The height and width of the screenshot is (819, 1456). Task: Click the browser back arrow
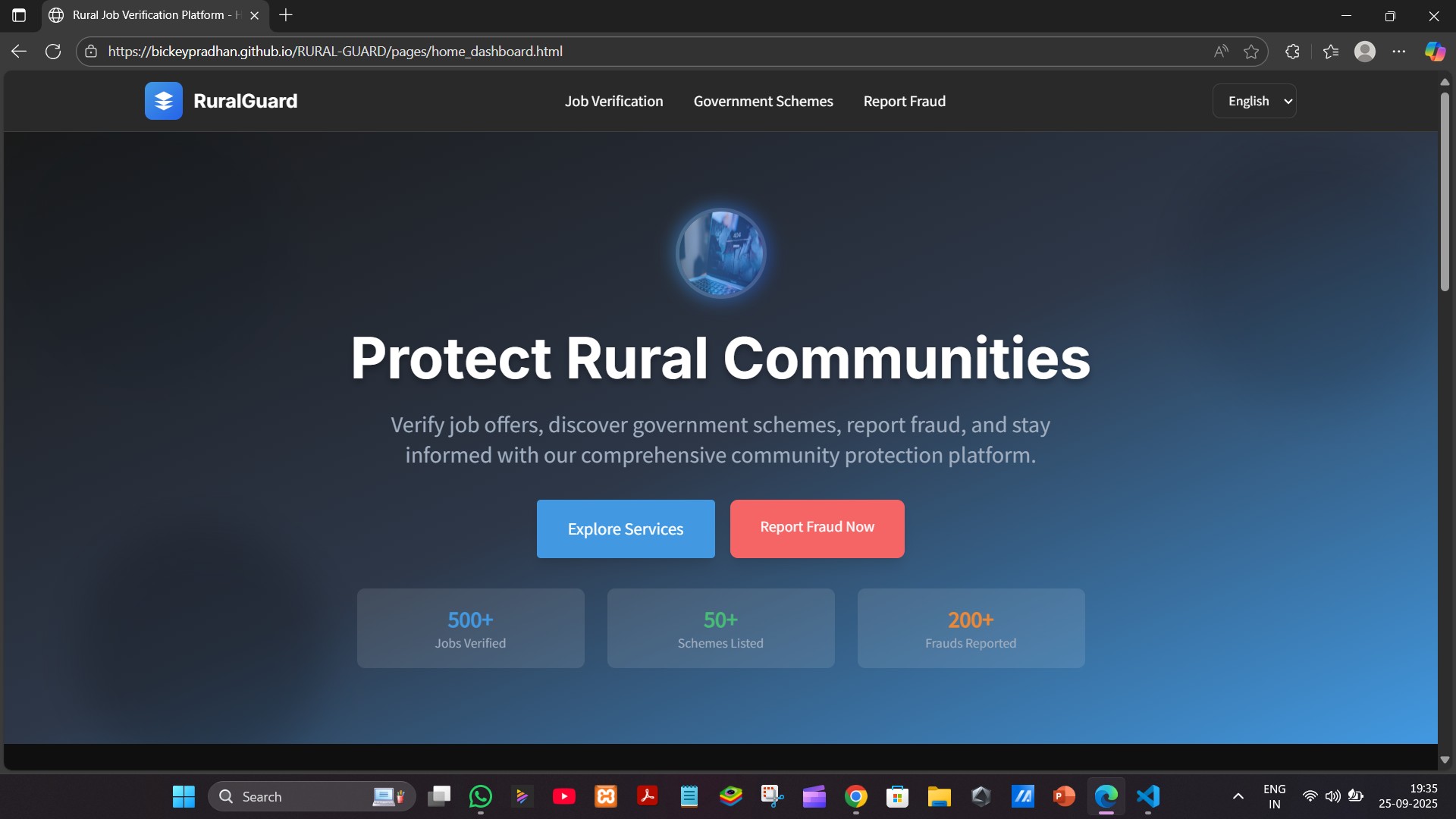(x=19, y=52)
